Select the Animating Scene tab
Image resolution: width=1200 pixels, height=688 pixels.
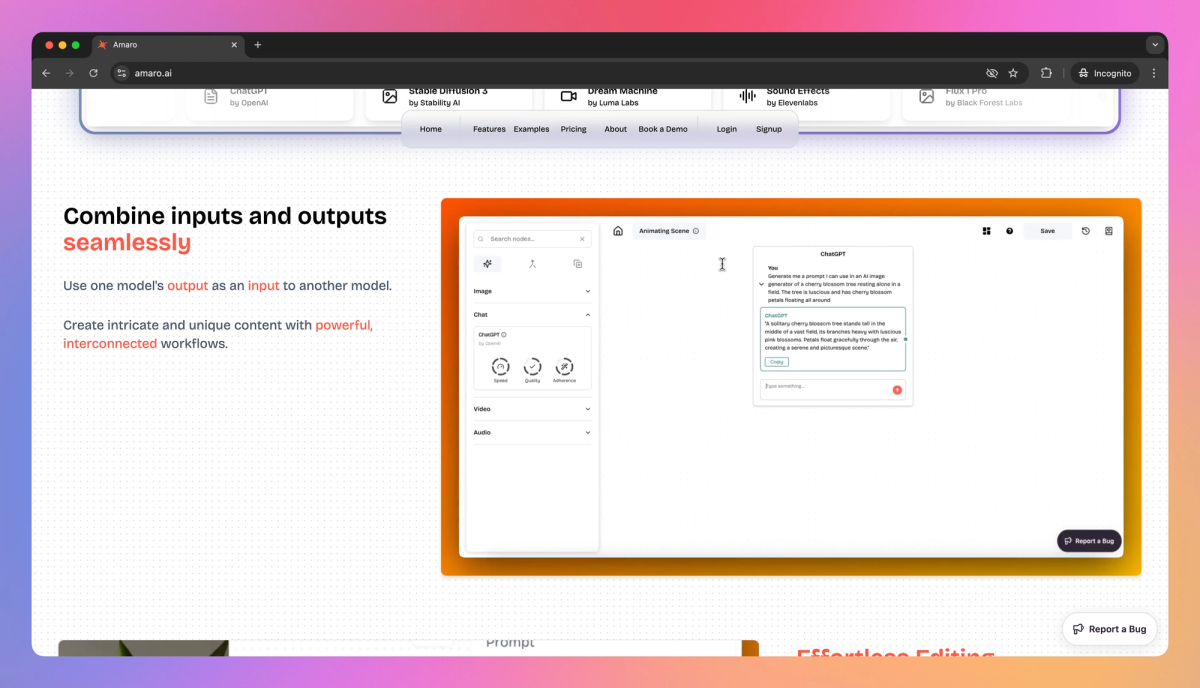pyautogui.click(x=669, y=231)
